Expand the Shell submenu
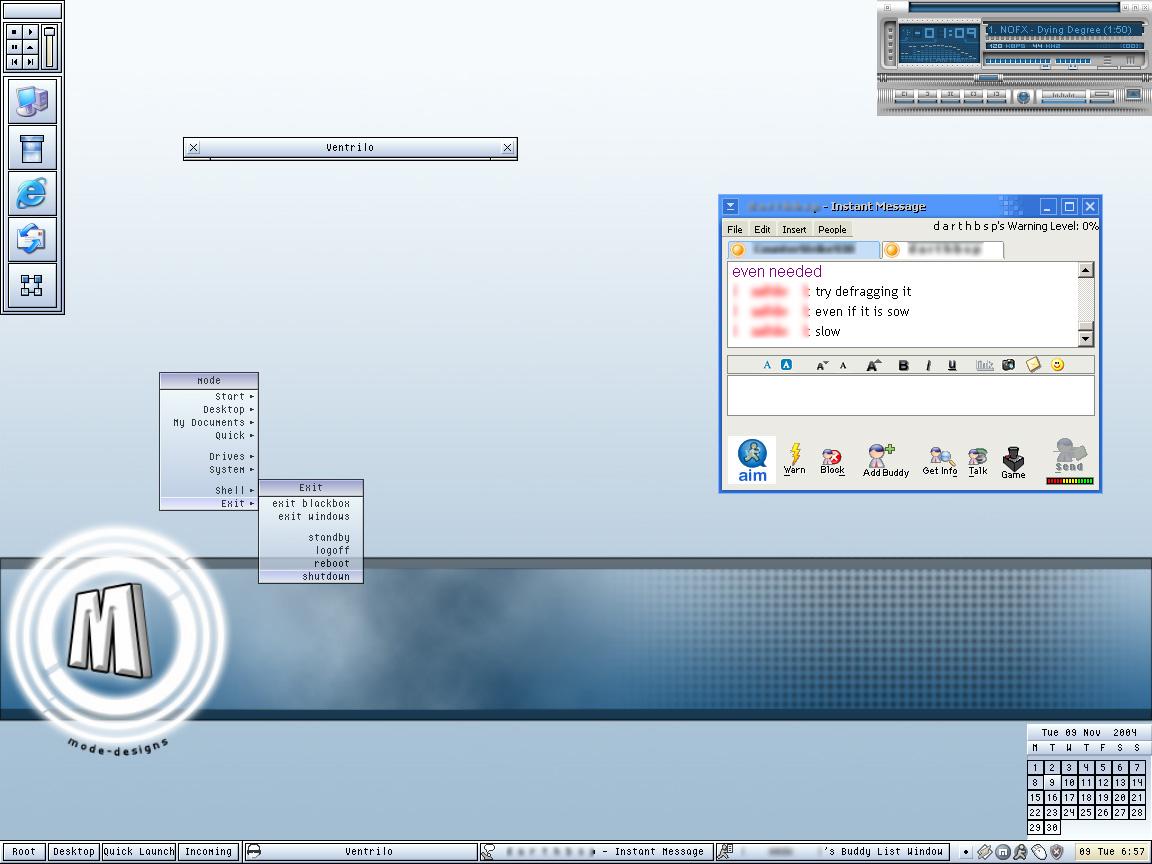 coord(209,490)
